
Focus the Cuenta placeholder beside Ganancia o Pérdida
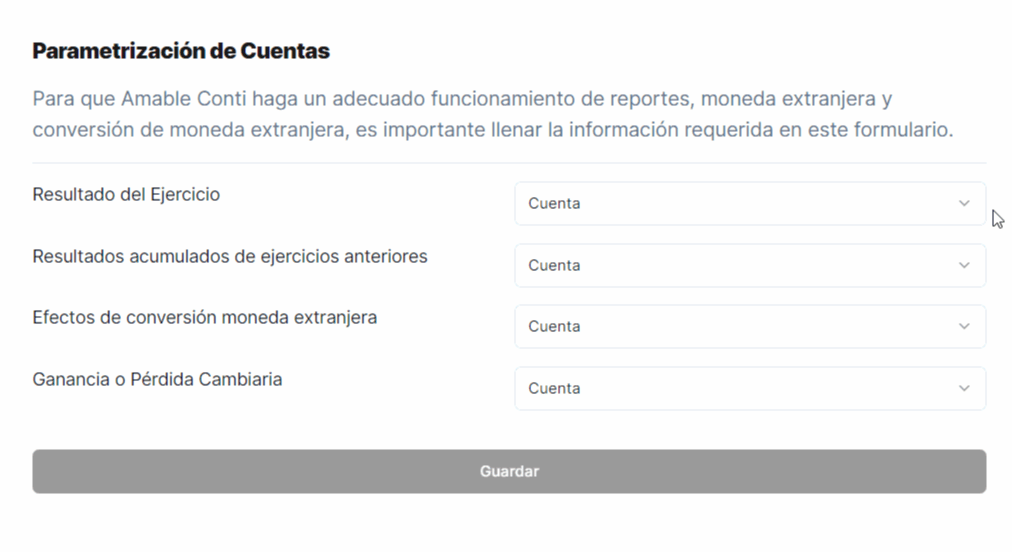click(554, 388)
